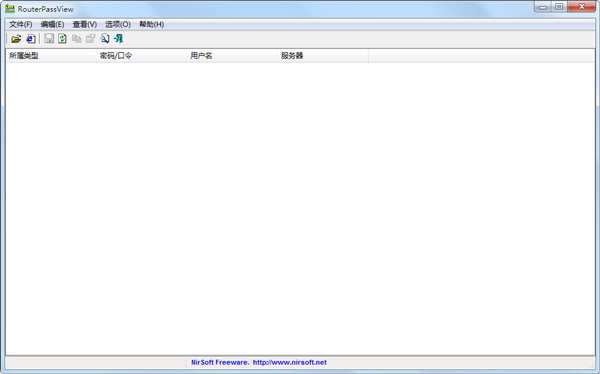The image size is (600, 374).
Task: Sort by the 服务器 column header
Action: tap(323, 56)
